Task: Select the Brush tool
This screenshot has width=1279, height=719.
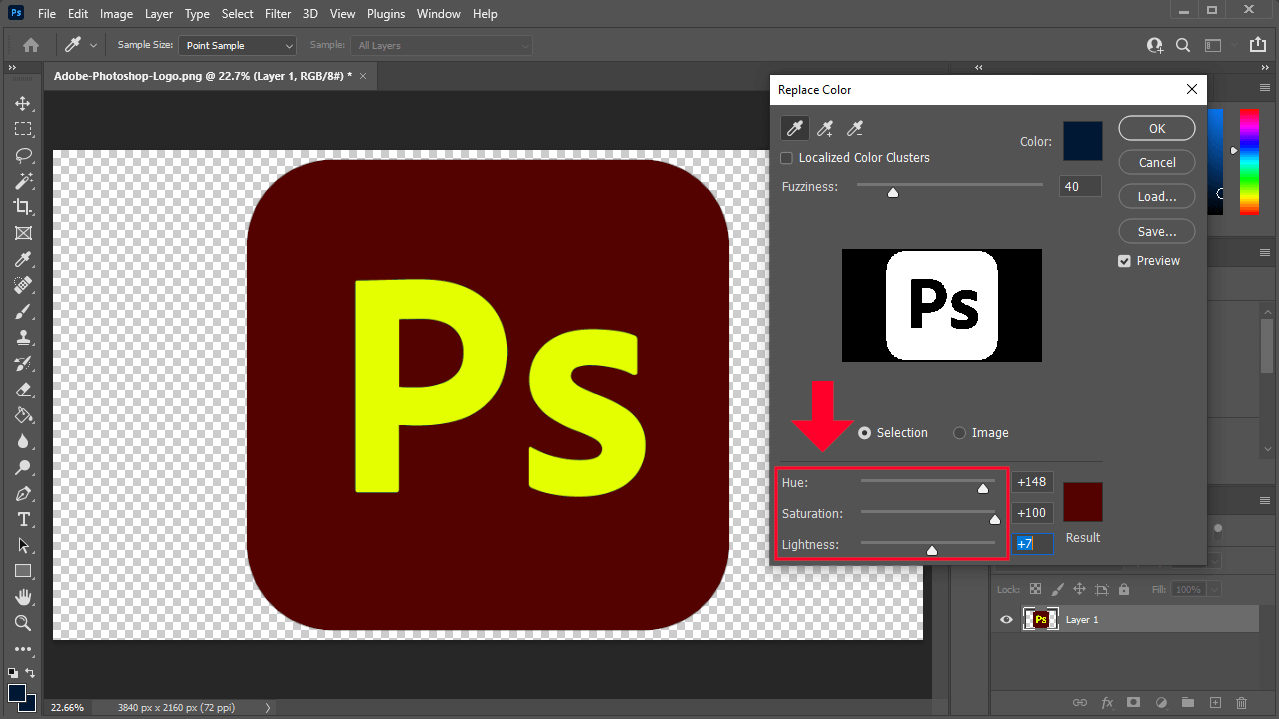Action: coord(23,311)
